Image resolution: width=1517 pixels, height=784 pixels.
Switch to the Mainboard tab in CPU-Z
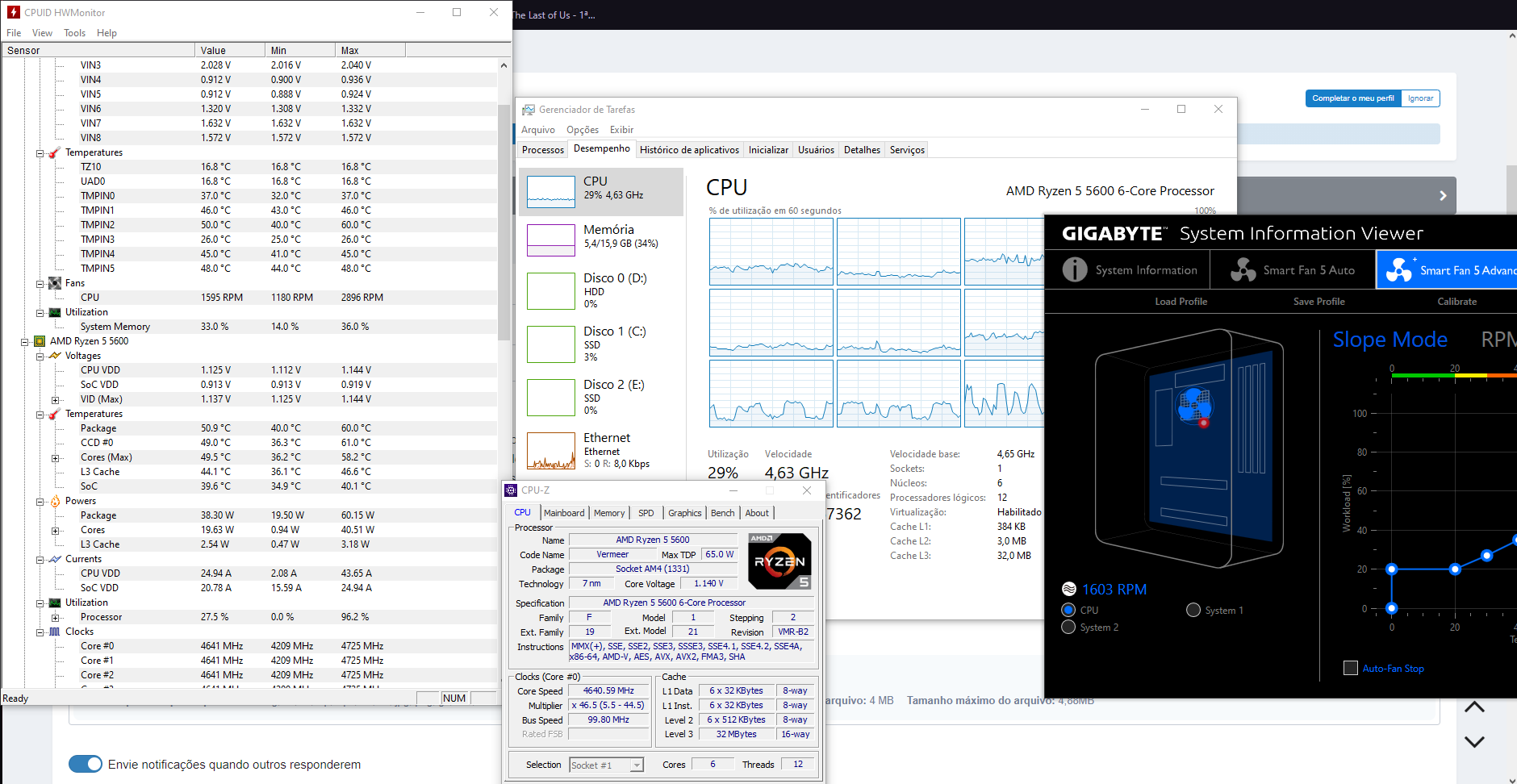coord(564,513)
